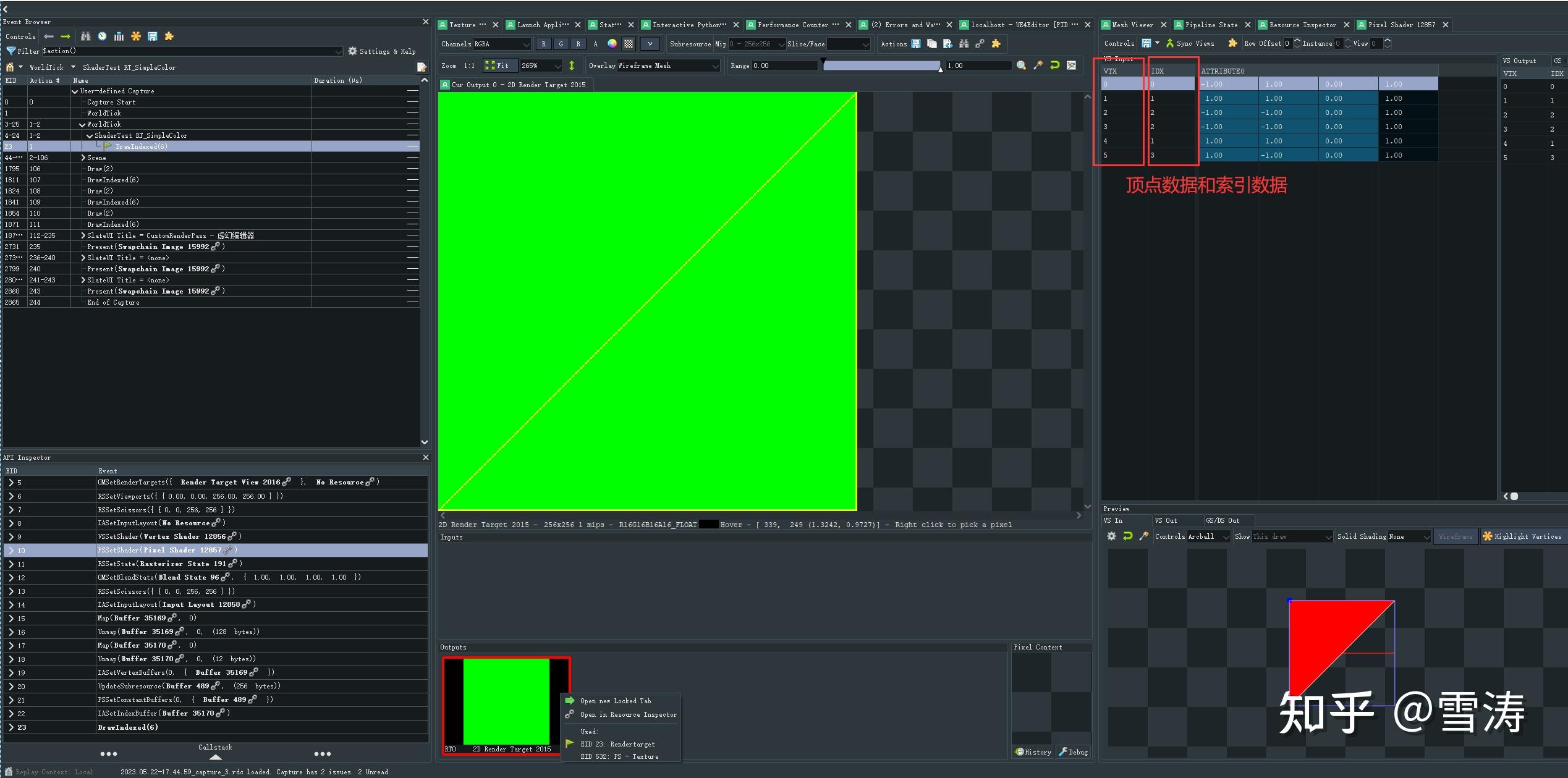Viewport: 1568px width, 778px height.
Task: Toggle the red channel R button
Action: pos(543,44)
